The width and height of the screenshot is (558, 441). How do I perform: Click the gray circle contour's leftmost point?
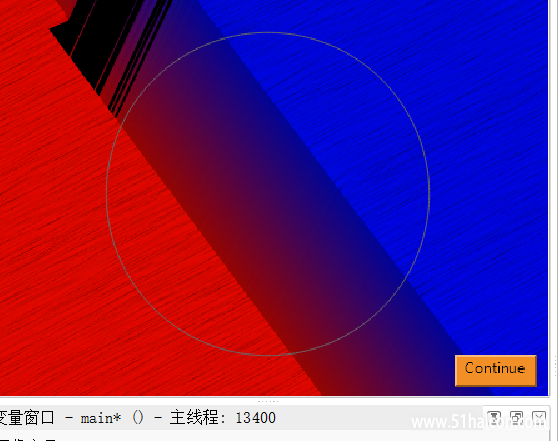(107, 194)
